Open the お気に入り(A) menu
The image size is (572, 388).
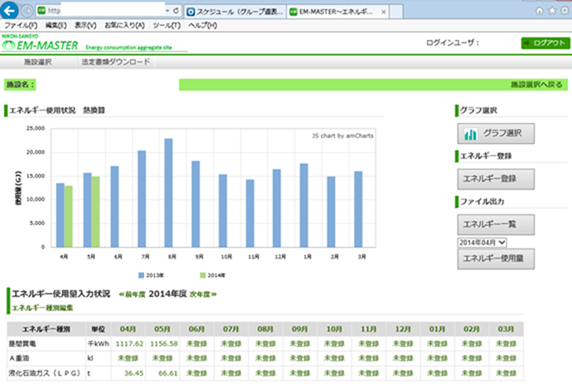click(124, 26)
